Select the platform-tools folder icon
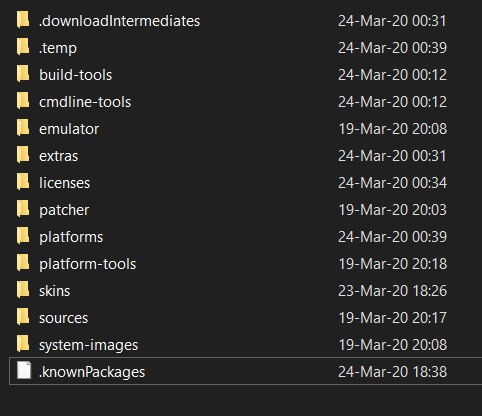Screen dimensions: 482x416 [x=23, y=262]
